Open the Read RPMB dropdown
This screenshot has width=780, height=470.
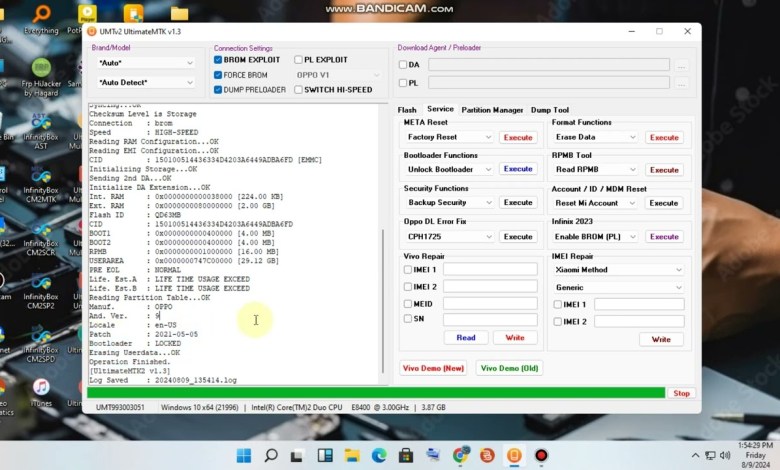(595, 170)
